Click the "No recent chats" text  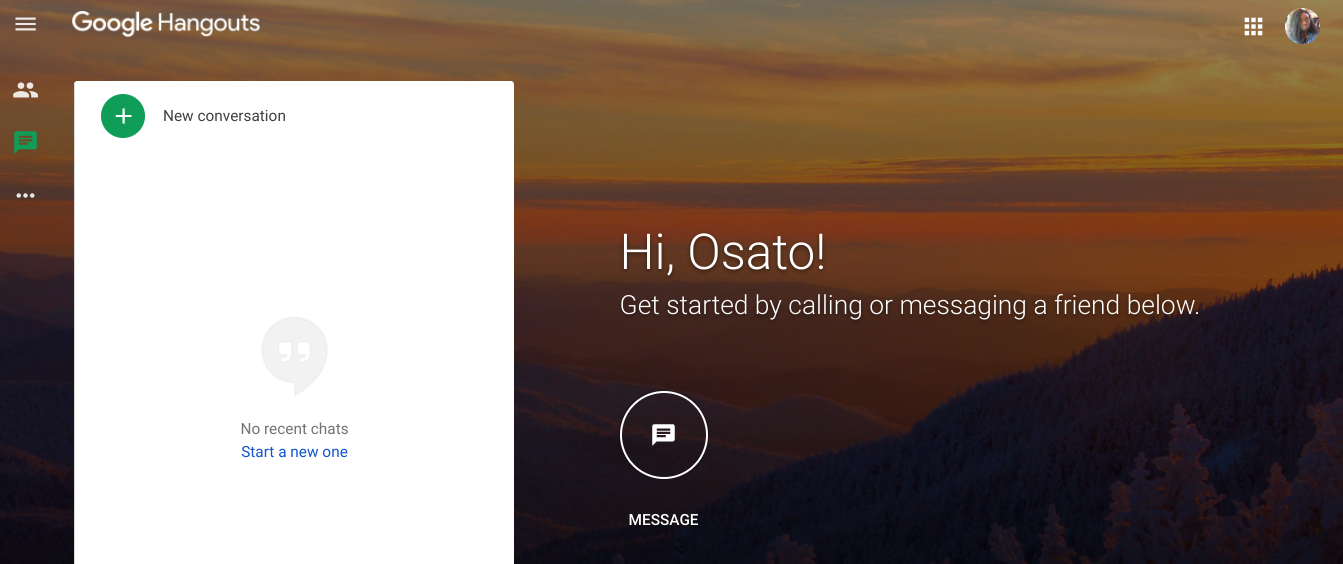(294, 429)
